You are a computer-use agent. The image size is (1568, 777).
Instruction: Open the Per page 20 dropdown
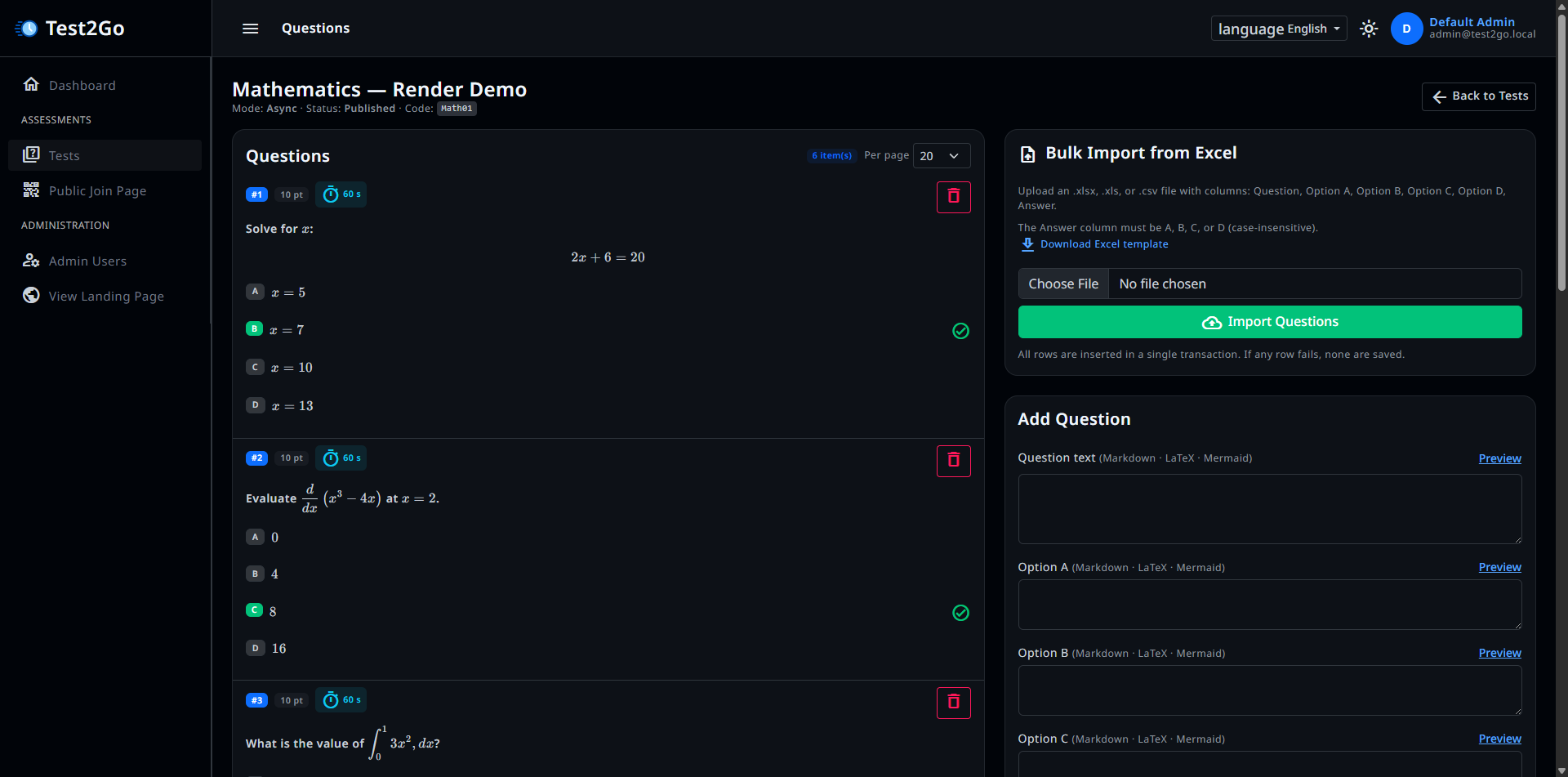(x=941, y=155)
